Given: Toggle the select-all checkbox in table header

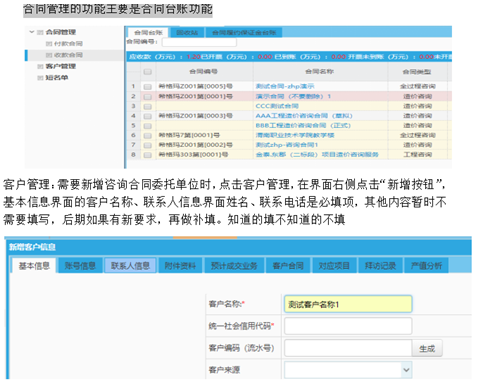Looking at the screenshot, I should point(147,72).
